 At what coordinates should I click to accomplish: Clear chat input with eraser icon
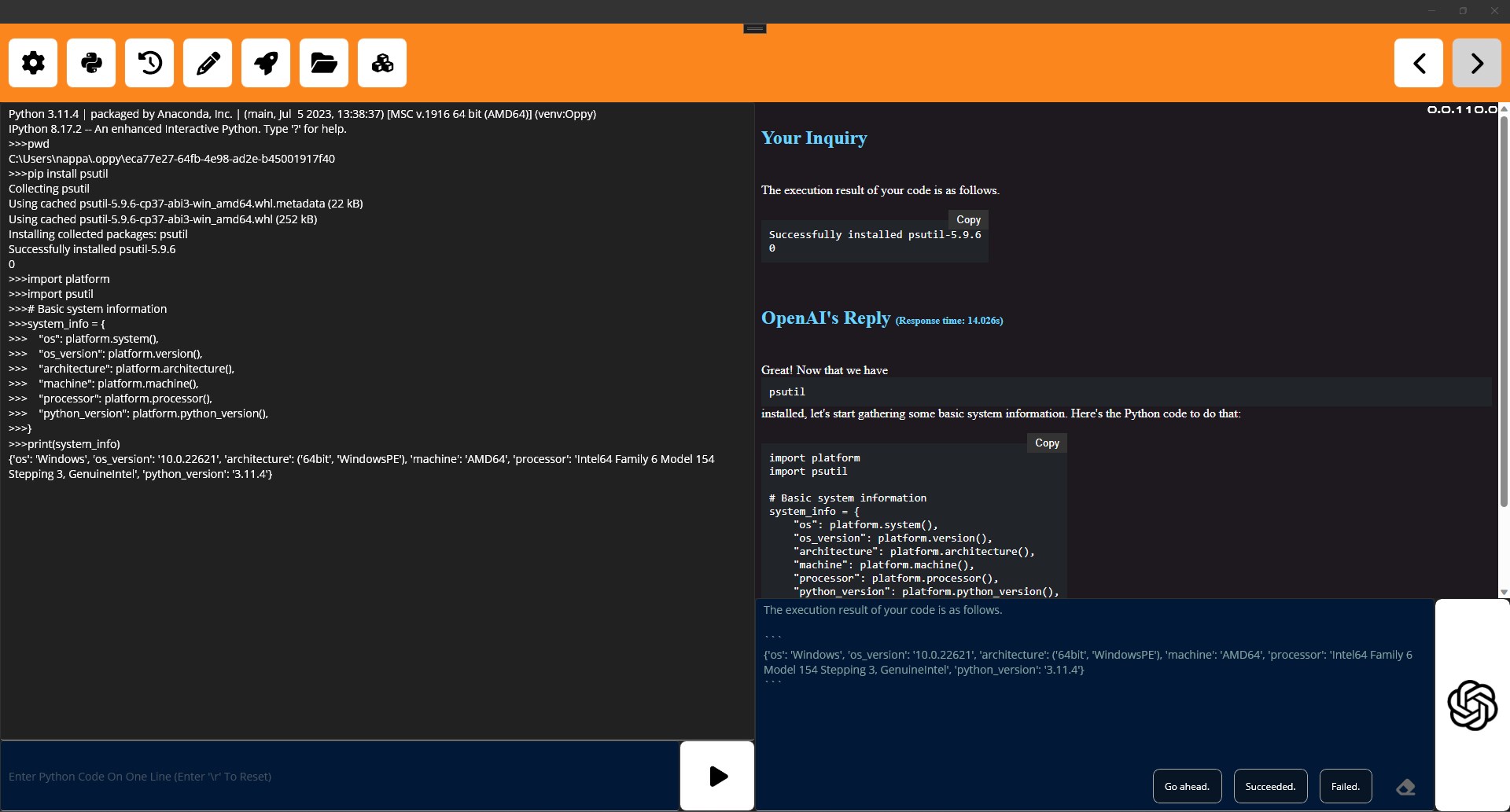click(1405, 787)
